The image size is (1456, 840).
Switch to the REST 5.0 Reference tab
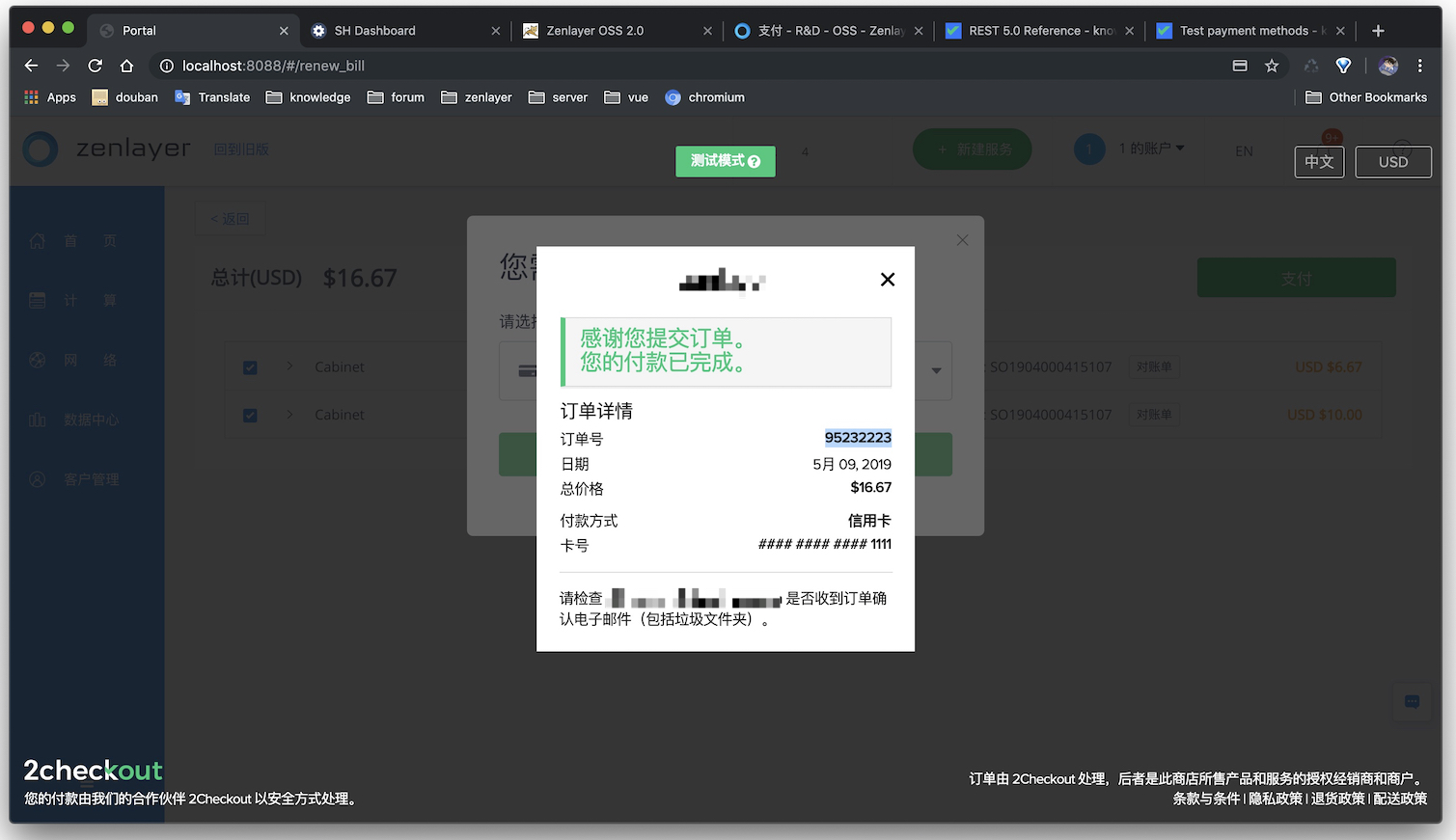1040,31
